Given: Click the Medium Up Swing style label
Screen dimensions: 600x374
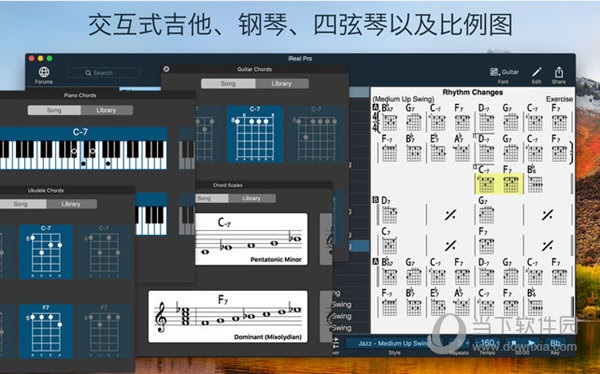Looking at the screenshot, I should click(x=404, y=99).
